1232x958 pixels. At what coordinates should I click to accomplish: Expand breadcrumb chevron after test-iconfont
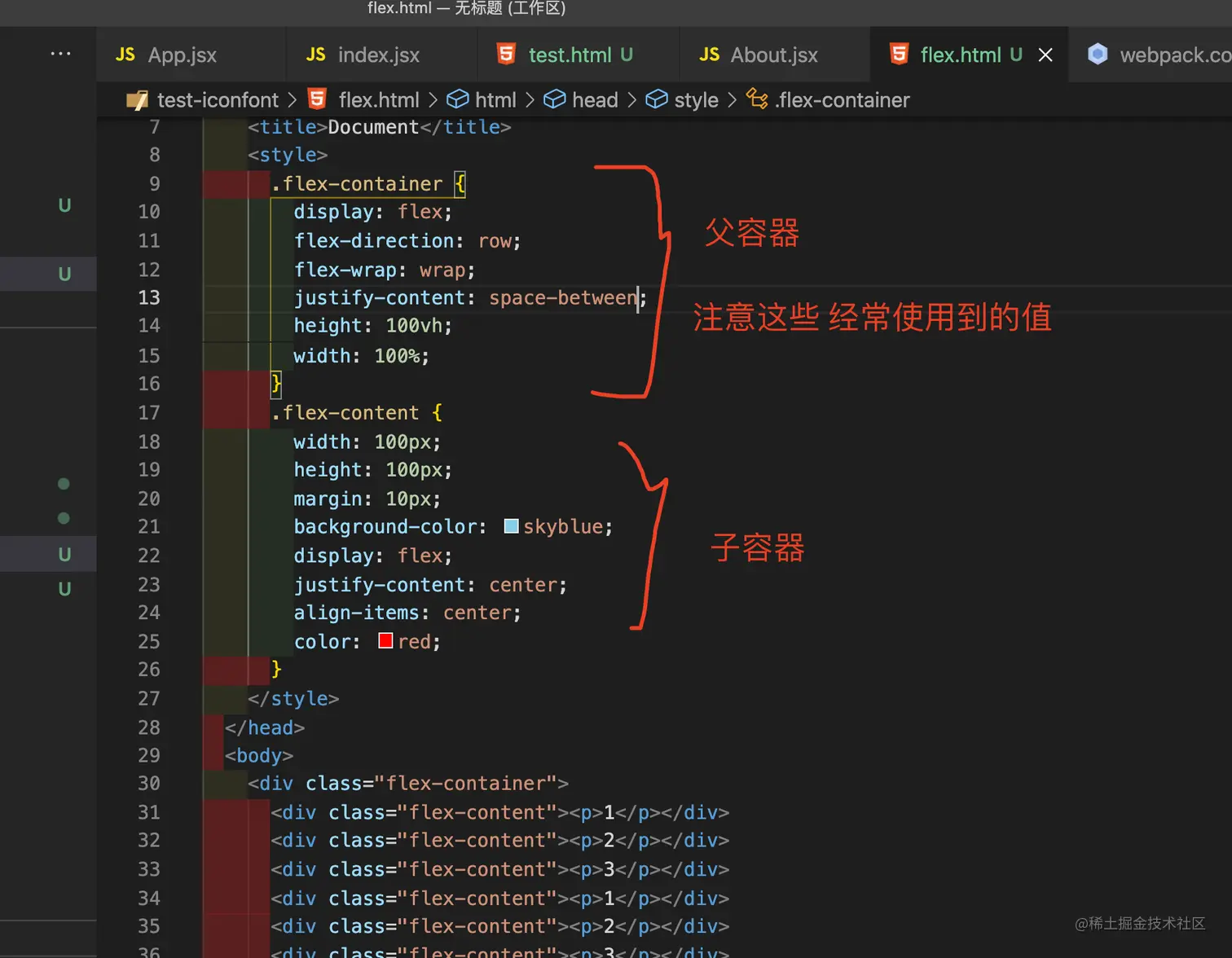click(293, 100)
